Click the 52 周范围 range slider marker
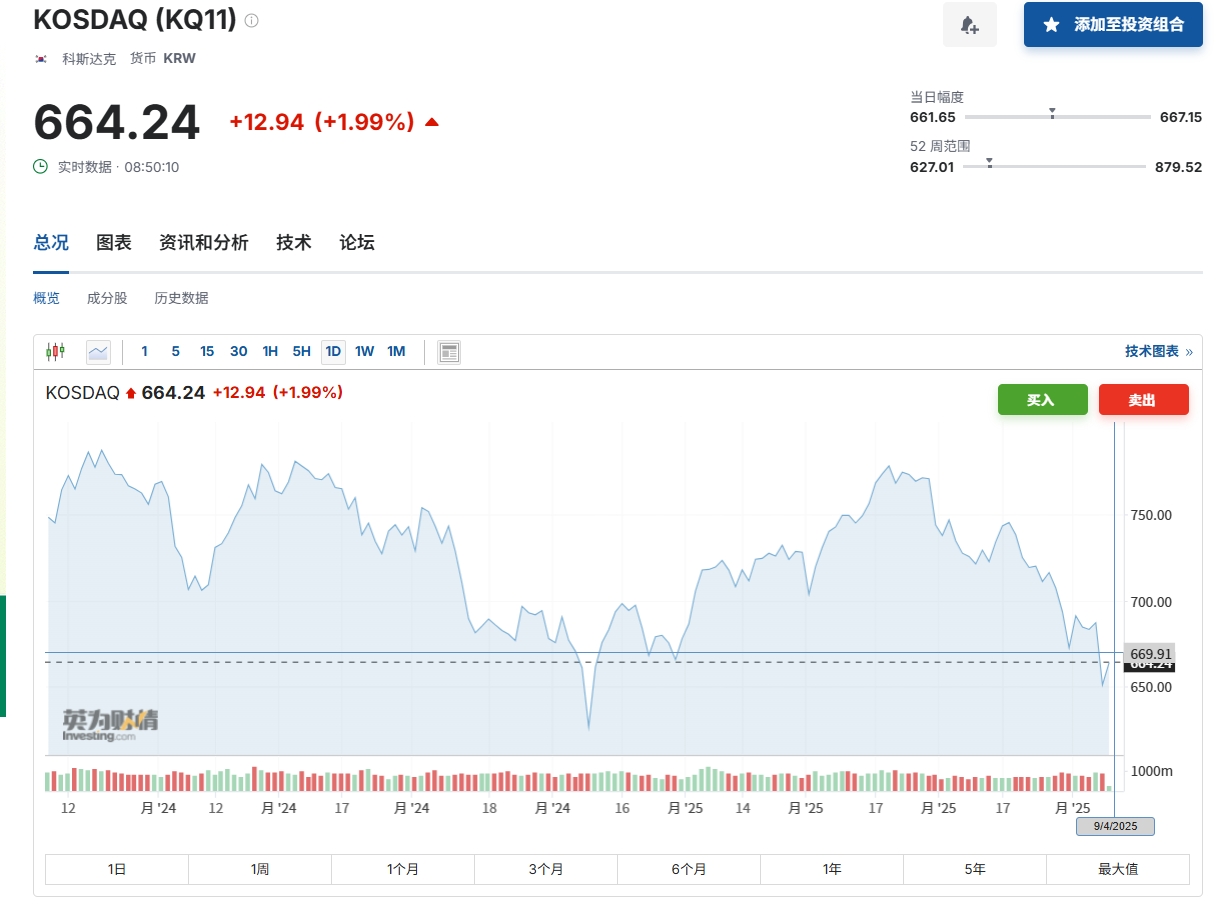This screenshot has width=1228, height=909. coord(989,162)
